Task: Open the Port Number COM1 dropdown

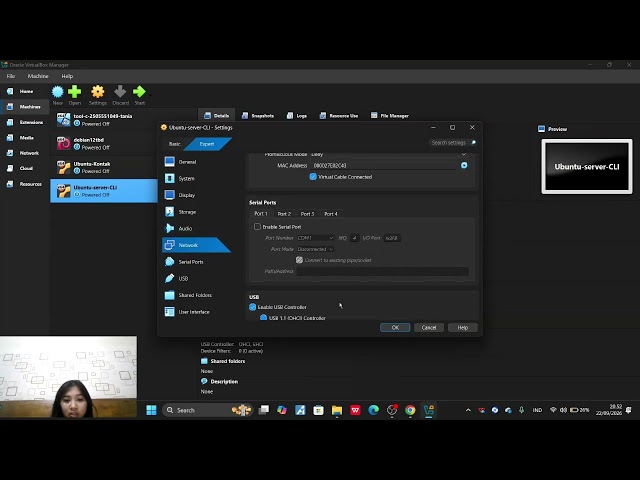Action: [x=316, y=238]
